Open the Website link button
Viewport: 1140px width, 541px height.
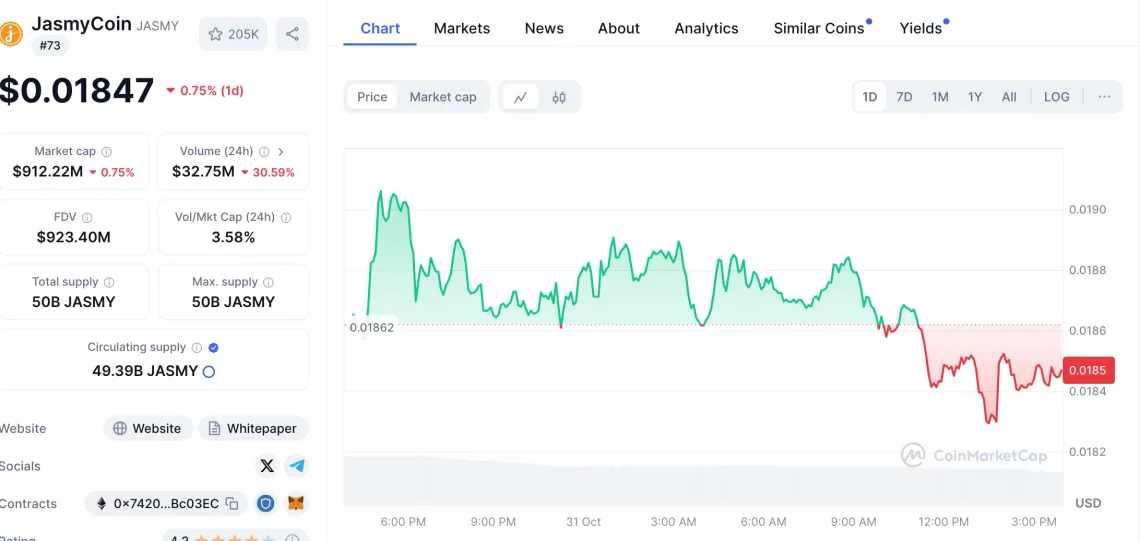coord(148,428)
